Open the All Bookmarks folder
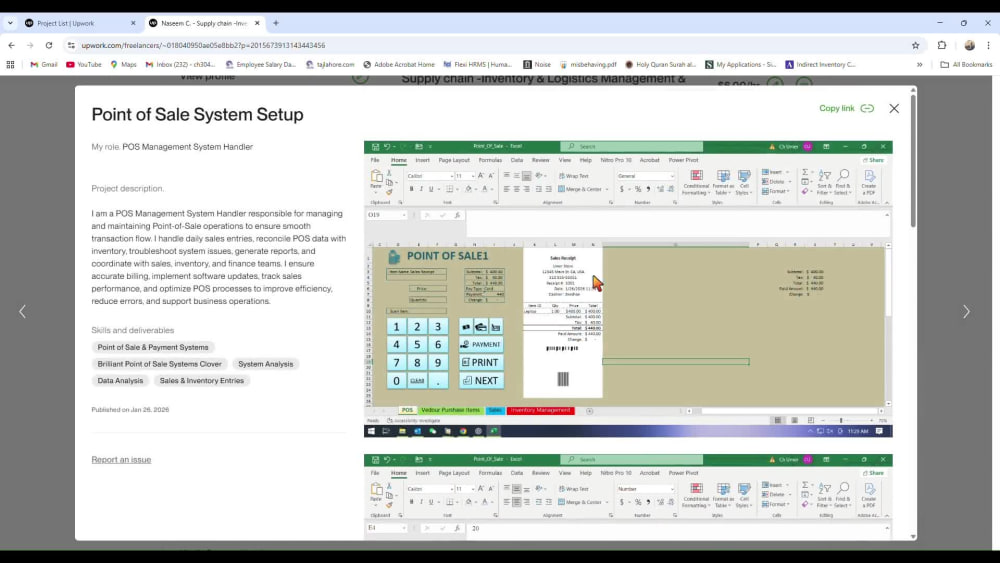This screenshot has width=1000, height=563. click(966, 64)
